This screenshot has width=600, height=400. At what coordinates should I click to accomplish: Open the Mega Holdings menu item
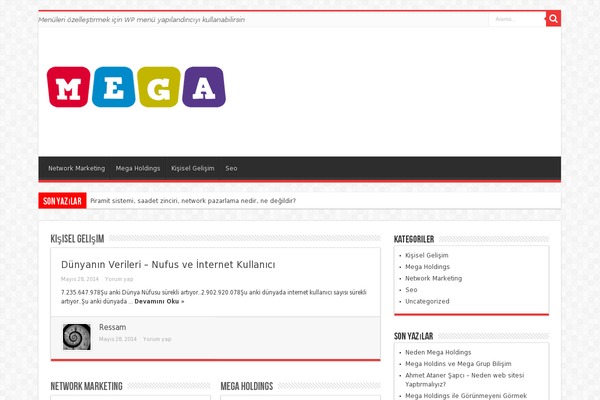tap(138, 168)
